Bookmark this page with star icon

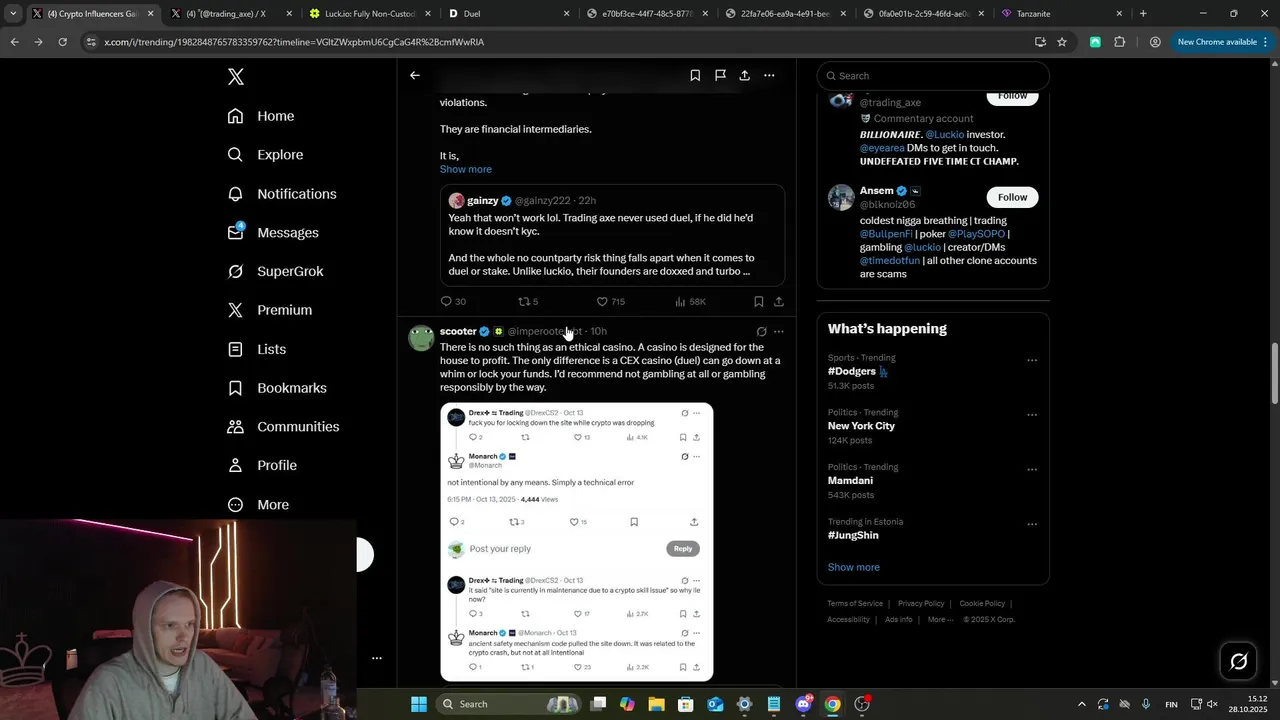point(1062,42)
